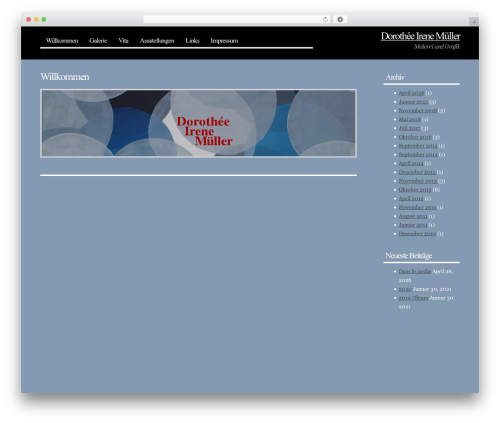The width and height of the screenshot is (500, 423).
Task: Open the November 2018 archive
Action: (x=418, y=111)
